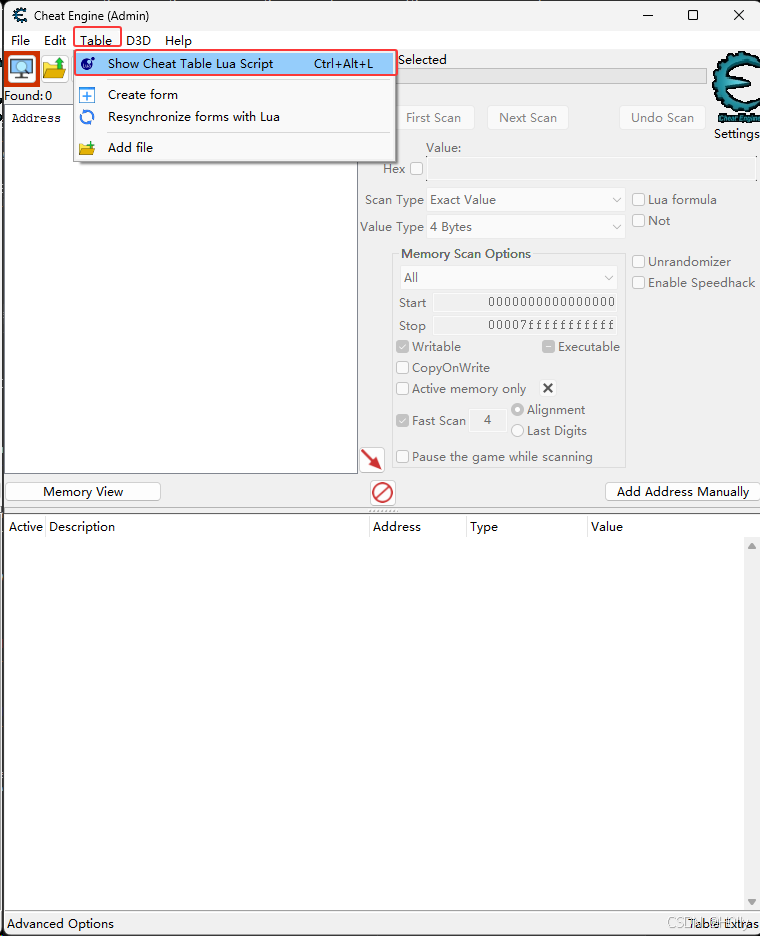The image size is (760, 936).
Task: Toggle the Fast Scan checkbox
Action: 402,420
